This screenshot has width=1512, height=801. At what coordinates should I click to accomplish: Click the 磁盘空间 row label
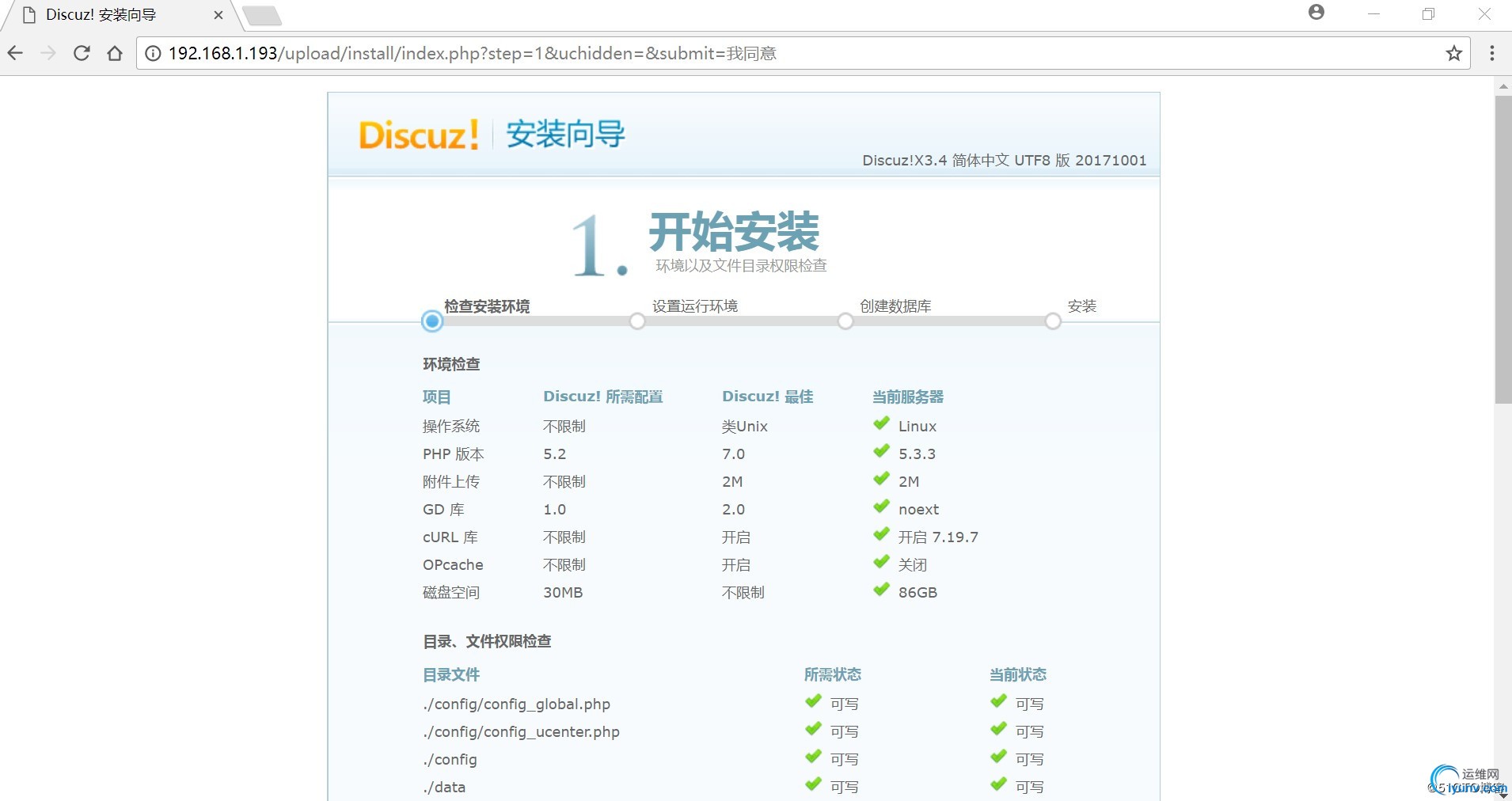point(451,593)
